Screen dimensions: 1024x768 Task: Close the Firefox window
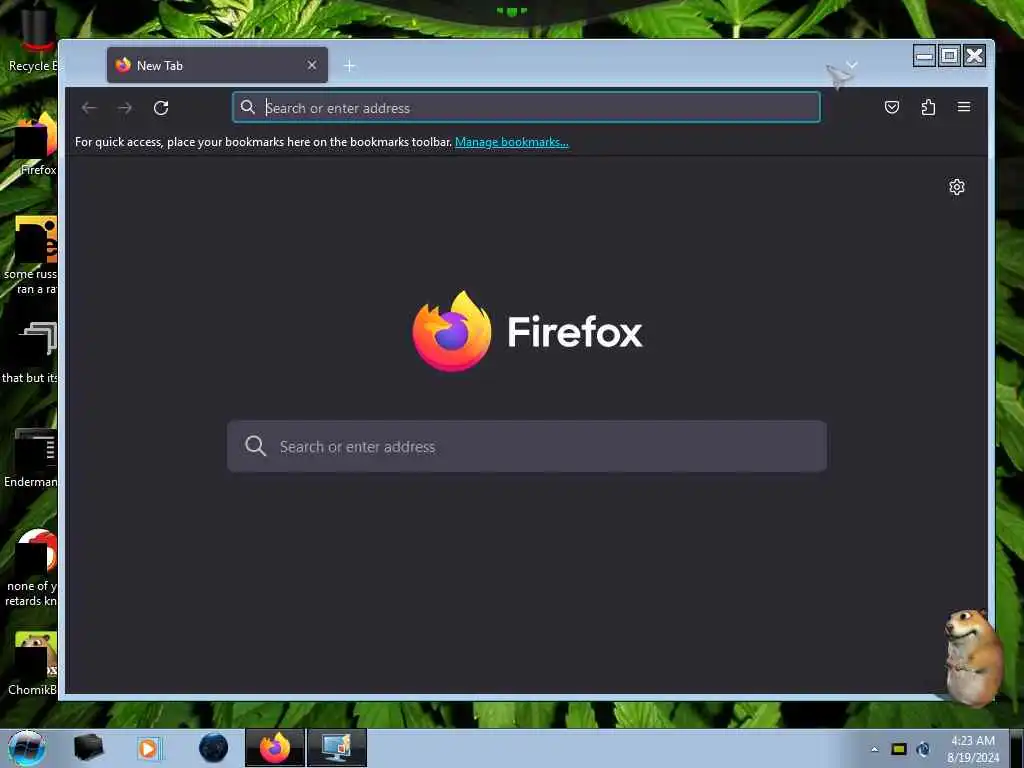click(x=974, y=56)
